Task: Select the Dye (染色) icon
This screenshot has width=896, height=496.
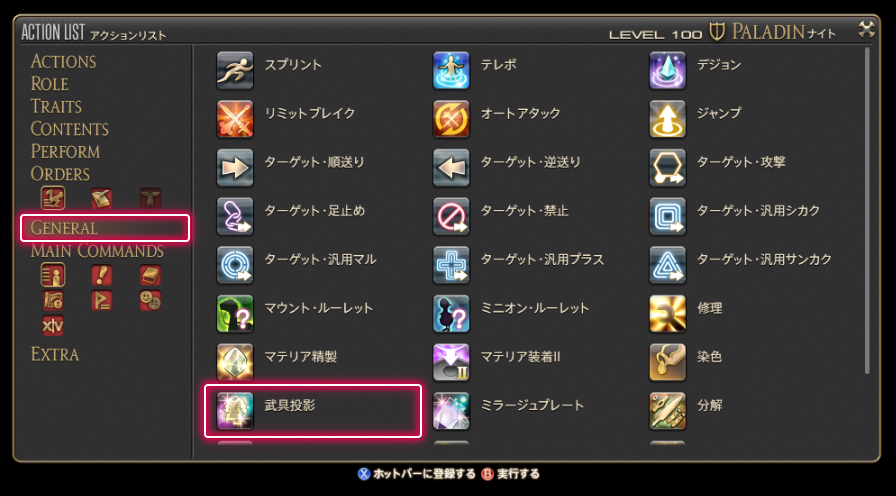Action: [x=667, y=362]
